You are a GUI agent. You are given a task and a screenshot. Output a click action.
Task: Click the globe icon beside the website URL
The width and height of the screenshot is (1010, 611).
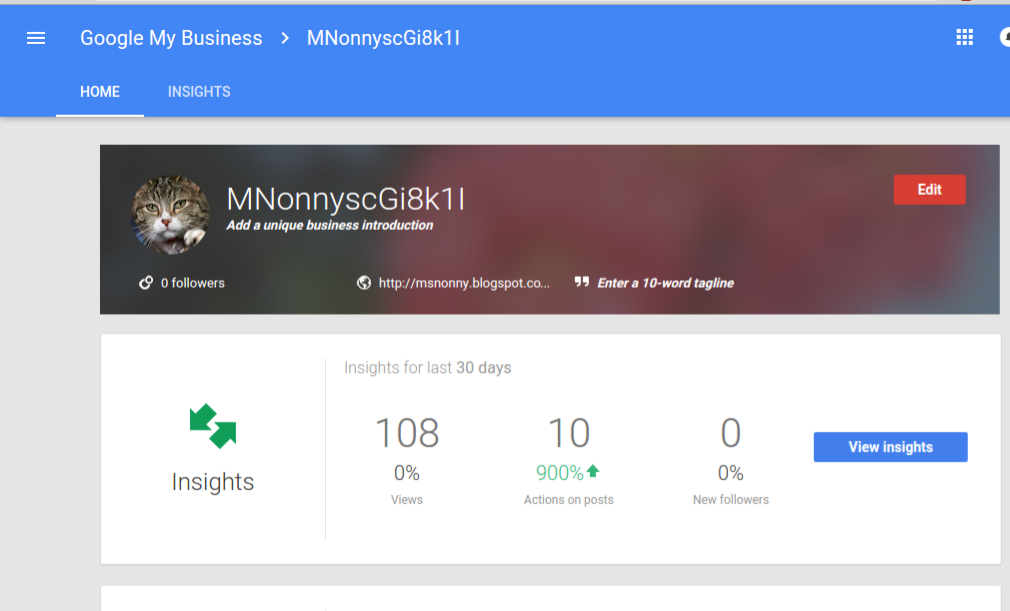(362, 282)
